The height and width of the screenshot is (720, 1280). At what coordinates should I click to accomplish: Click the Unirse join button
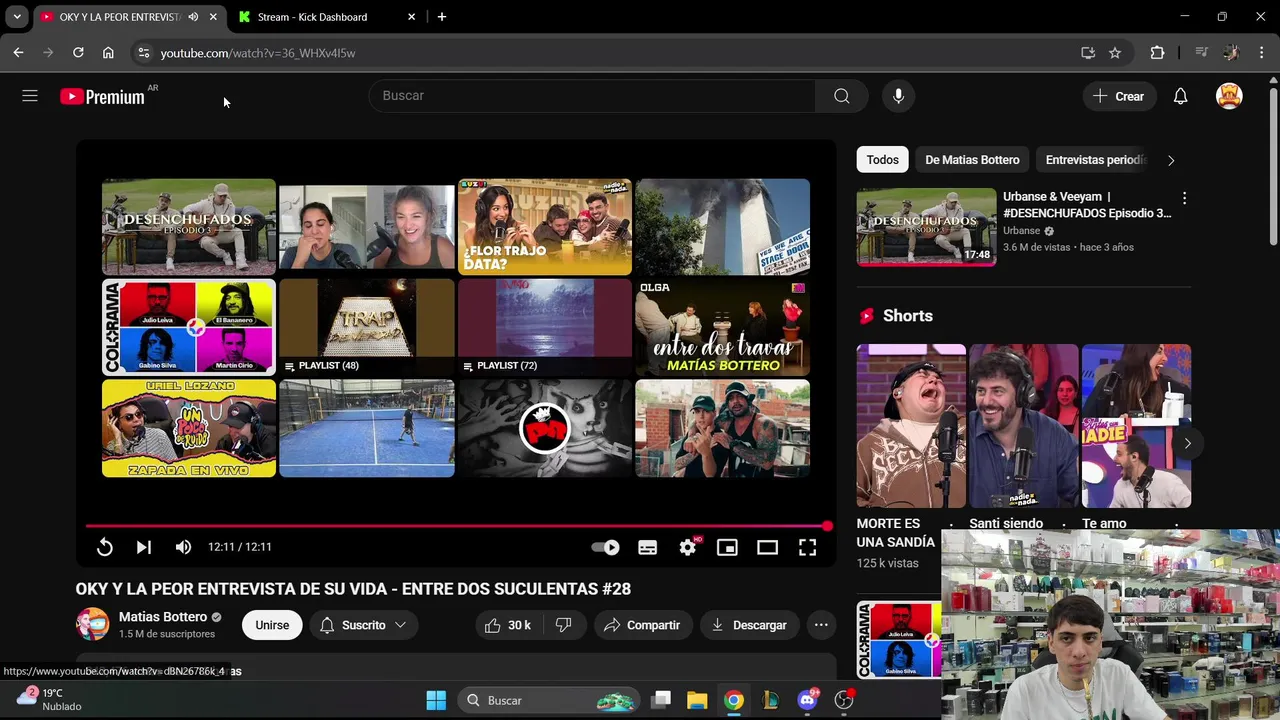pyautogui.click(x=272, y=625)
